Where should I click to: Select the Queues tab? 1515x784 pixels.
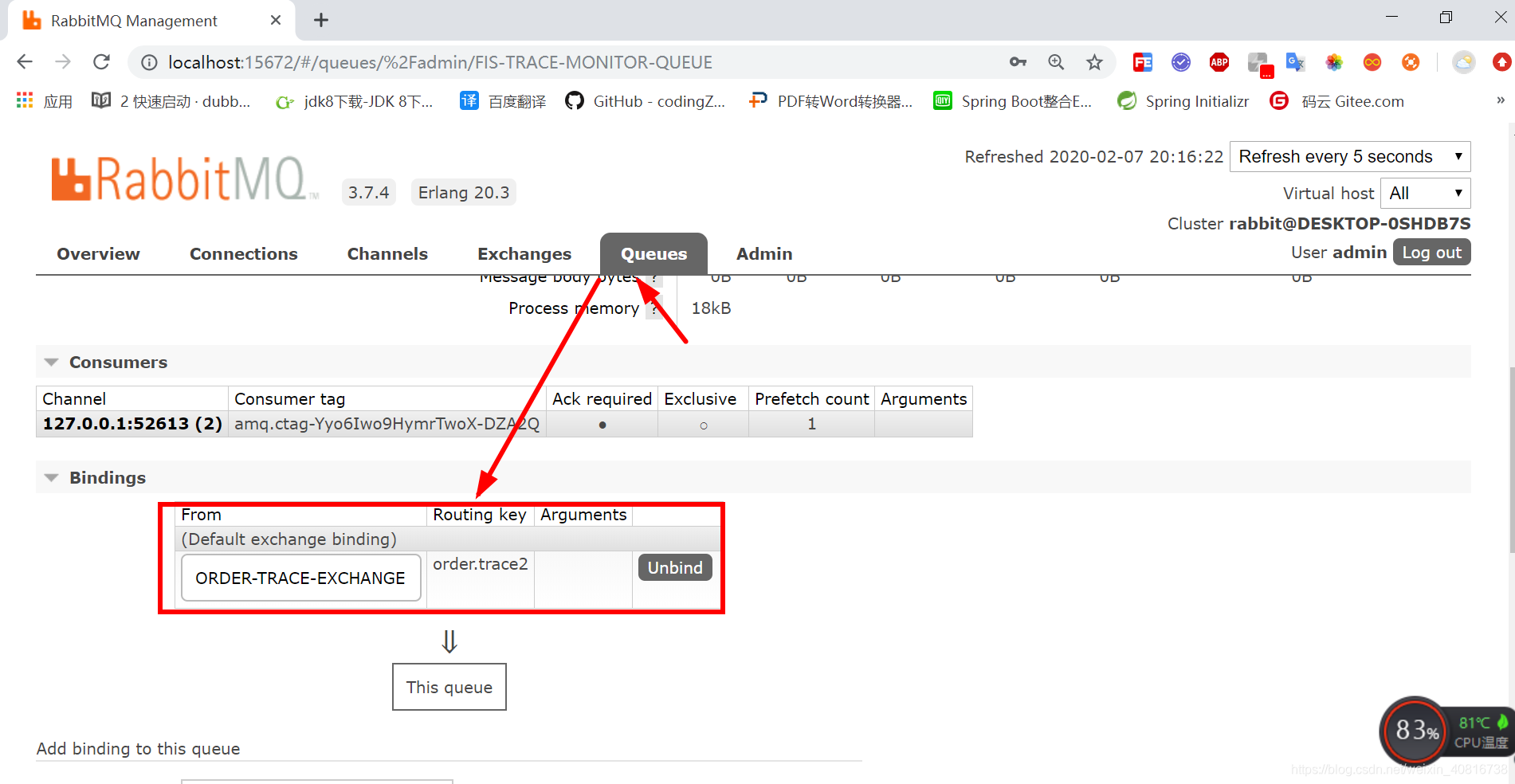point(653,253)
